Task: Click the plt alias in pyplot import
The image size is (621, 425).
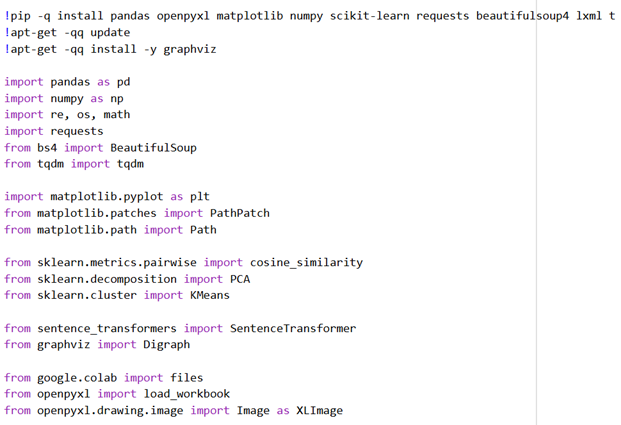Action: [x=199, y=197]
